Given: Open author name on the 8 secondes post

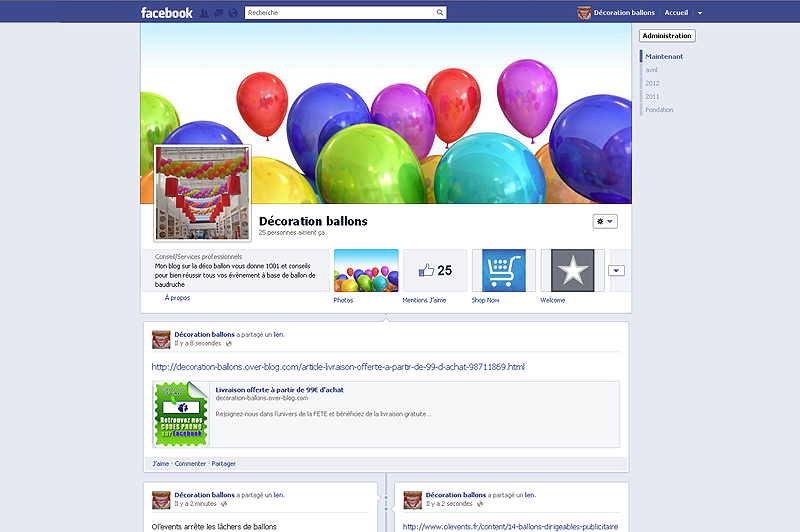Looking at the screenshot, I should 205,335.
